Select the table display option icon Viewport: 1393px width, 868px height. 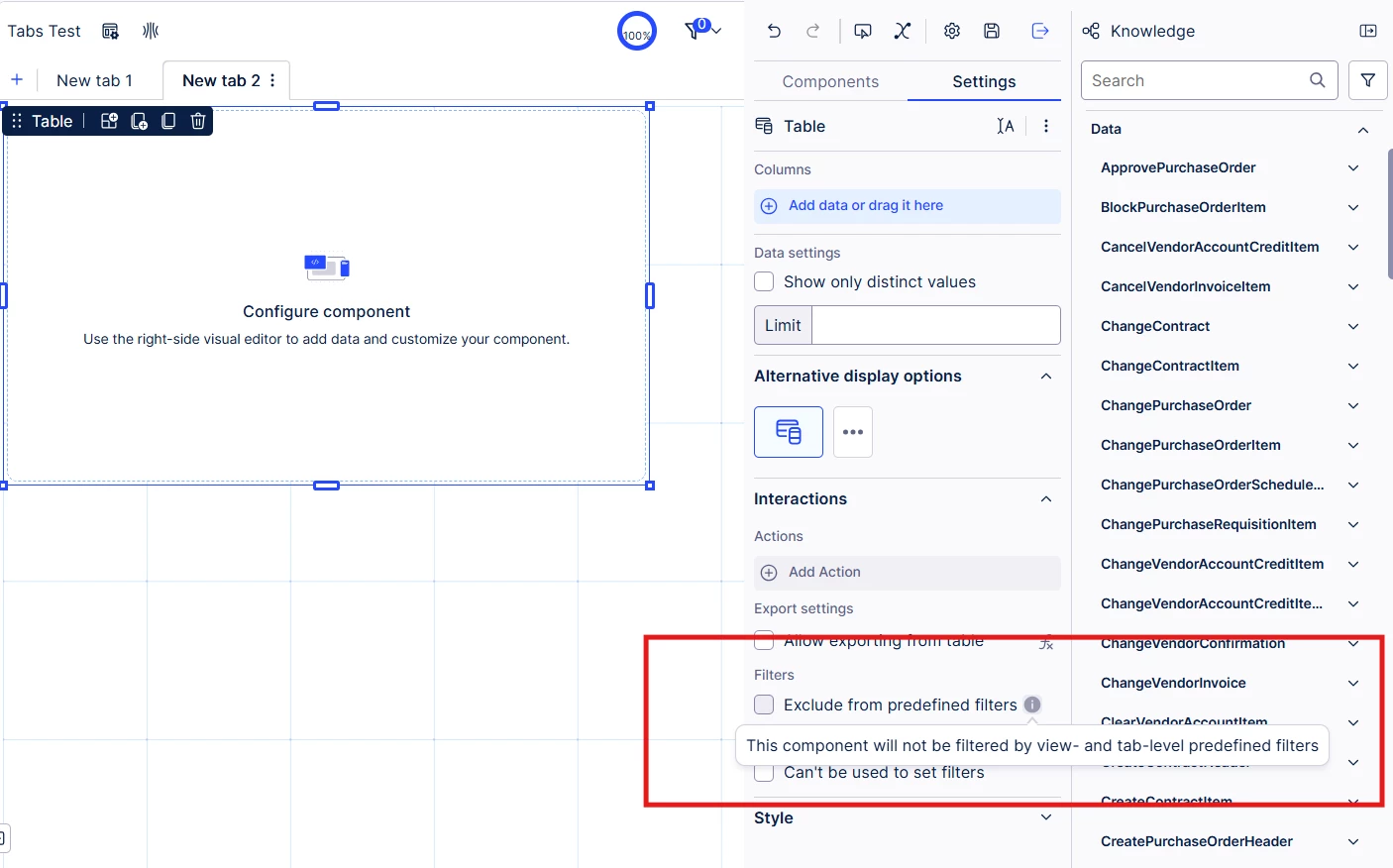(x=789, y=432)
